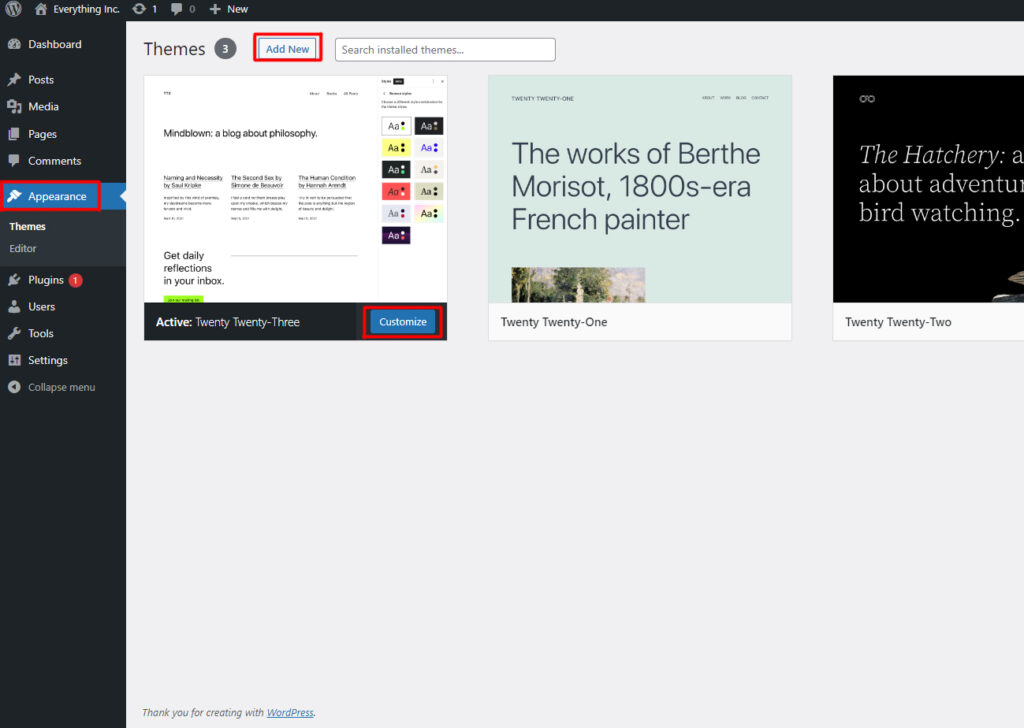Viewport: 1024px width, 728px height.
Task: Click the plus New icon in admin bar
Action: click(x=215, y=9)
